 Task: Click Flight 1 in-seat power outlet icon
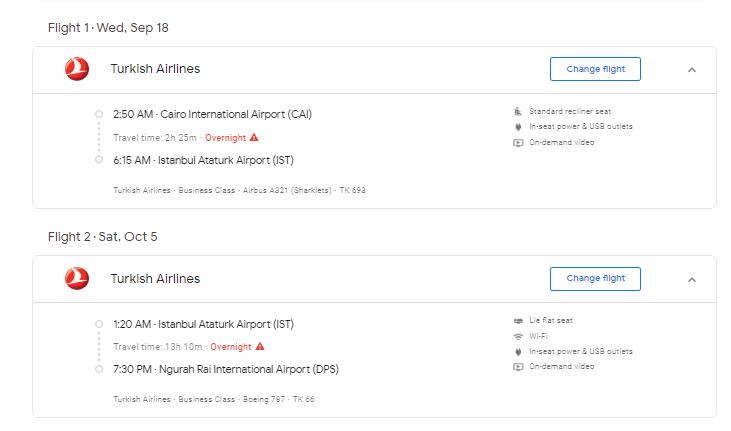[517, 127]
